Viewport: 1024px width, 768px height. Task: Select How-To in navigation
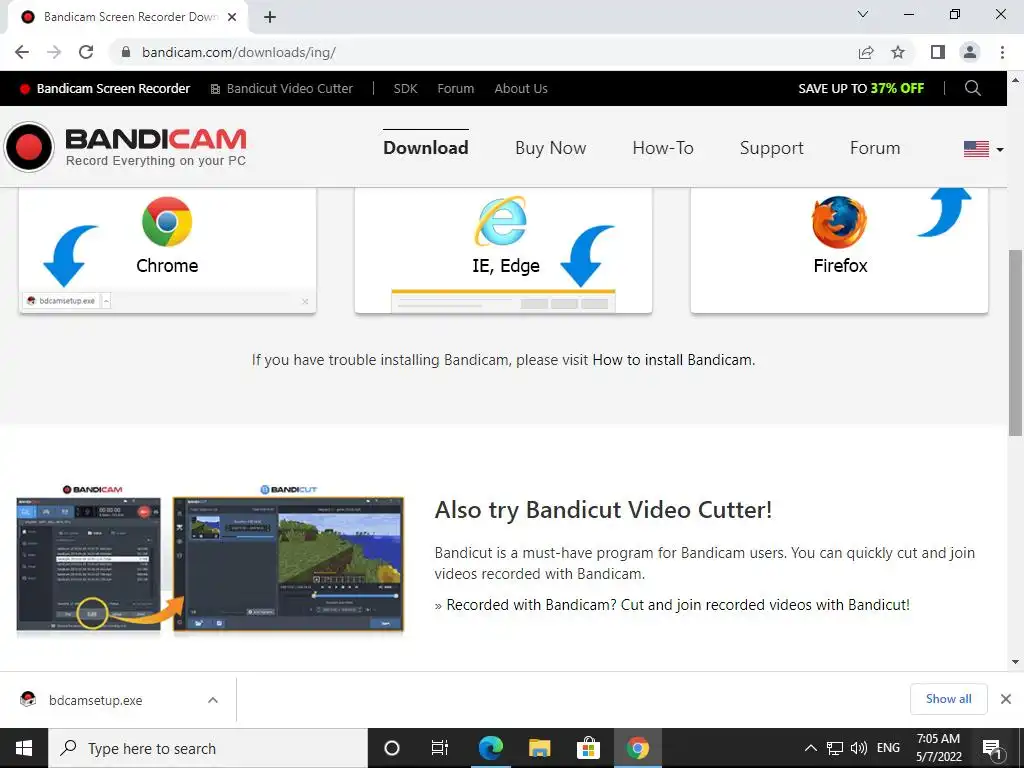pyautogui.click(x=663, y=148)
